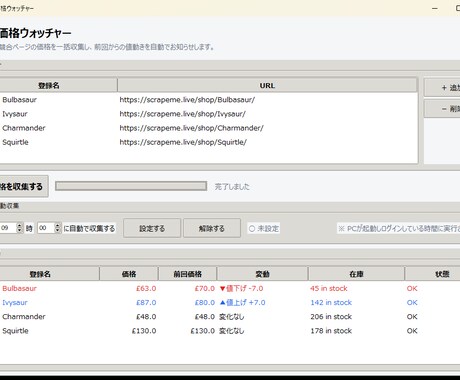The height and width of the screenshot is (380, 460).
Task: Click the 142 in stock cell
Action: click(331, 303)
